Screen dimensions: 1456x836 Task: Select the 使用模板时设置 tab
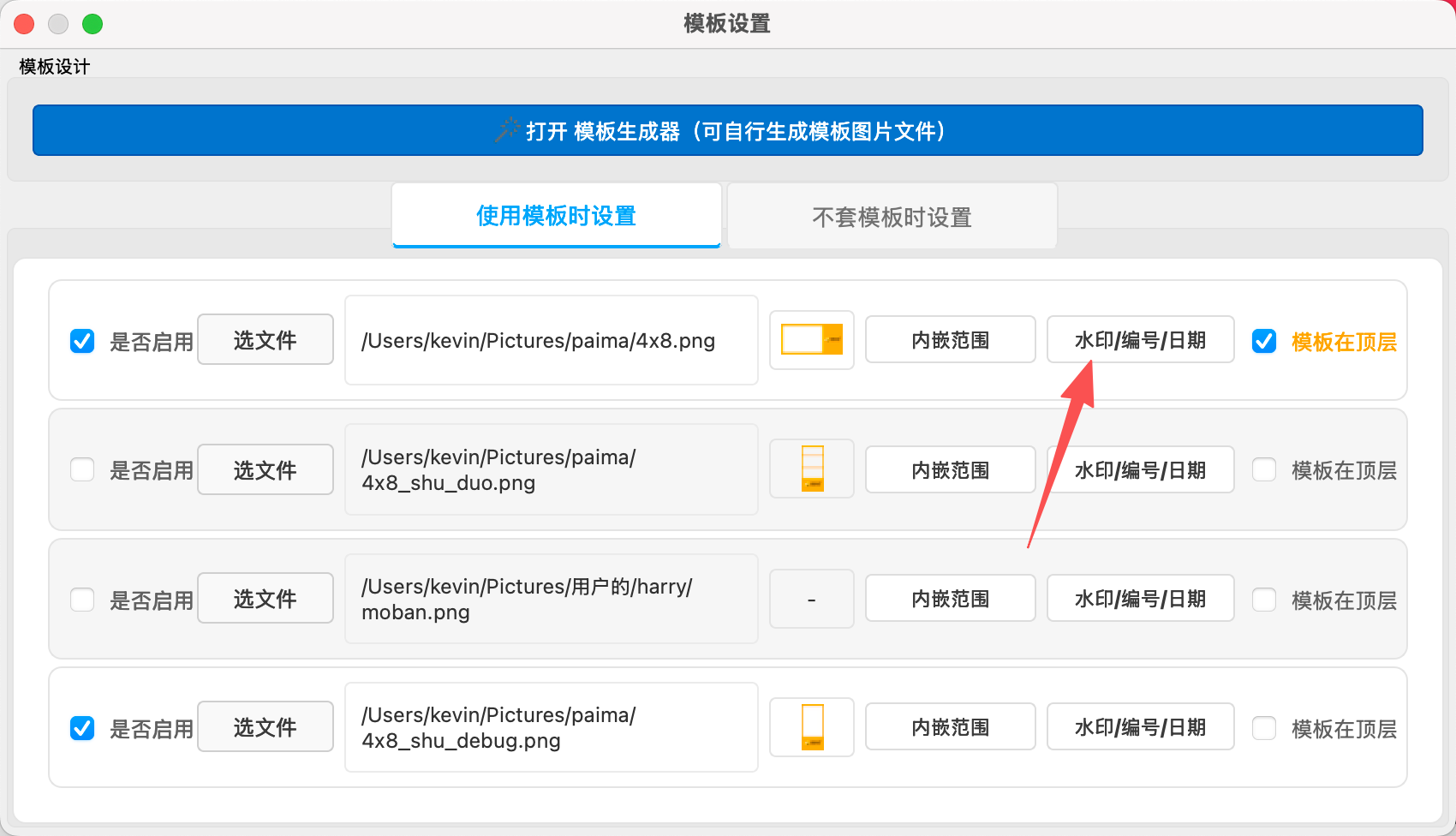(555, 216)
